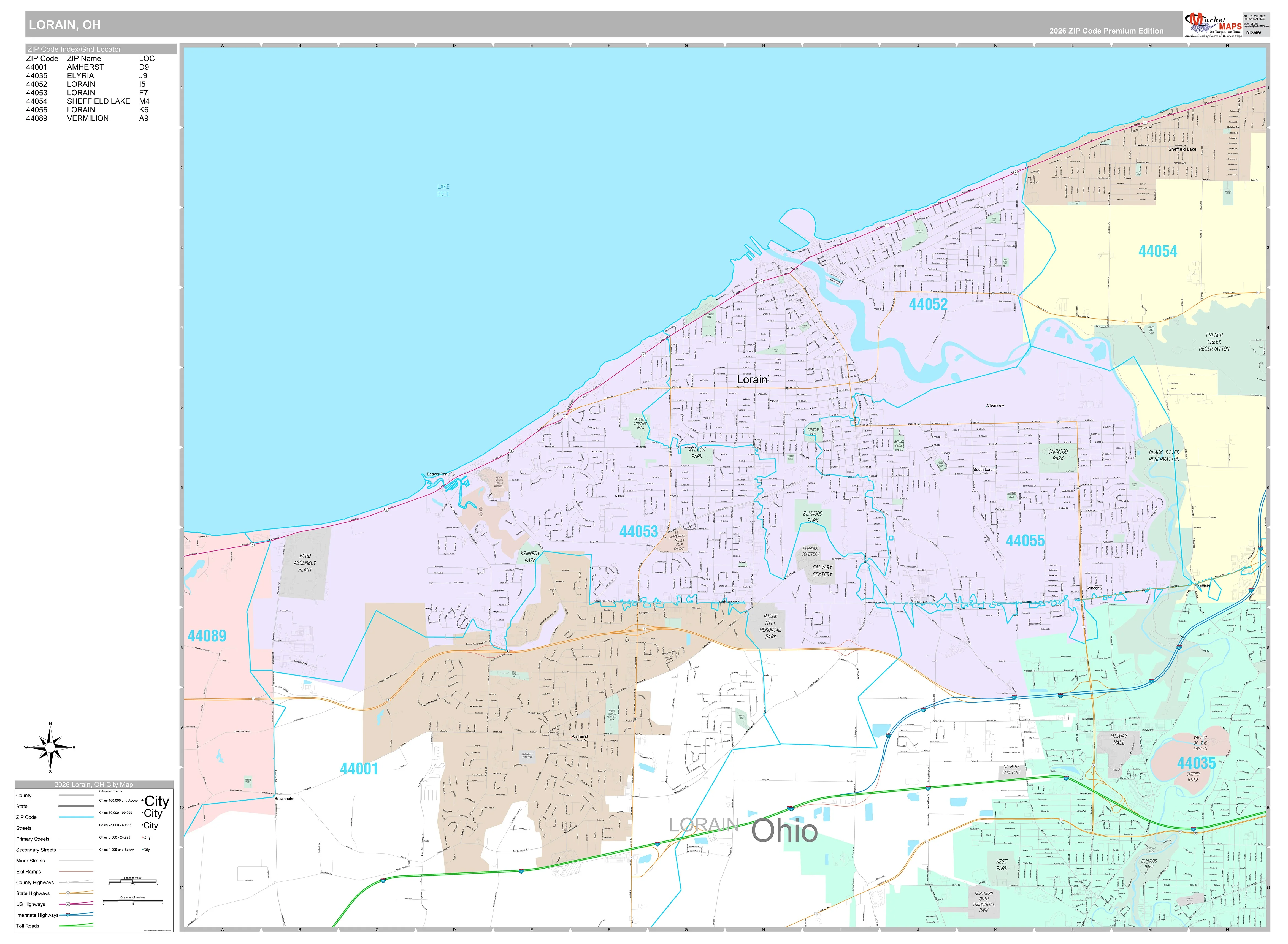Click the ST MARY CEMETERY label
Screen dimensions: 1288x944
pyautogui.click(x=1011, y=770)
